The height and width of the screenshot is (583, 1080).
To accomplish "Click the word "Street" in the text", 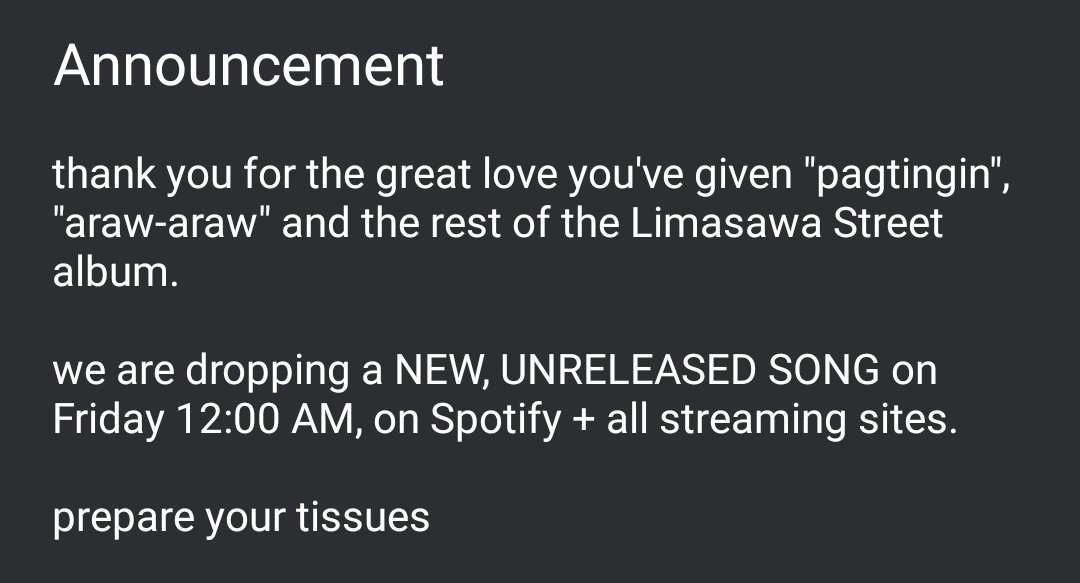I will (x=888, y=223).
